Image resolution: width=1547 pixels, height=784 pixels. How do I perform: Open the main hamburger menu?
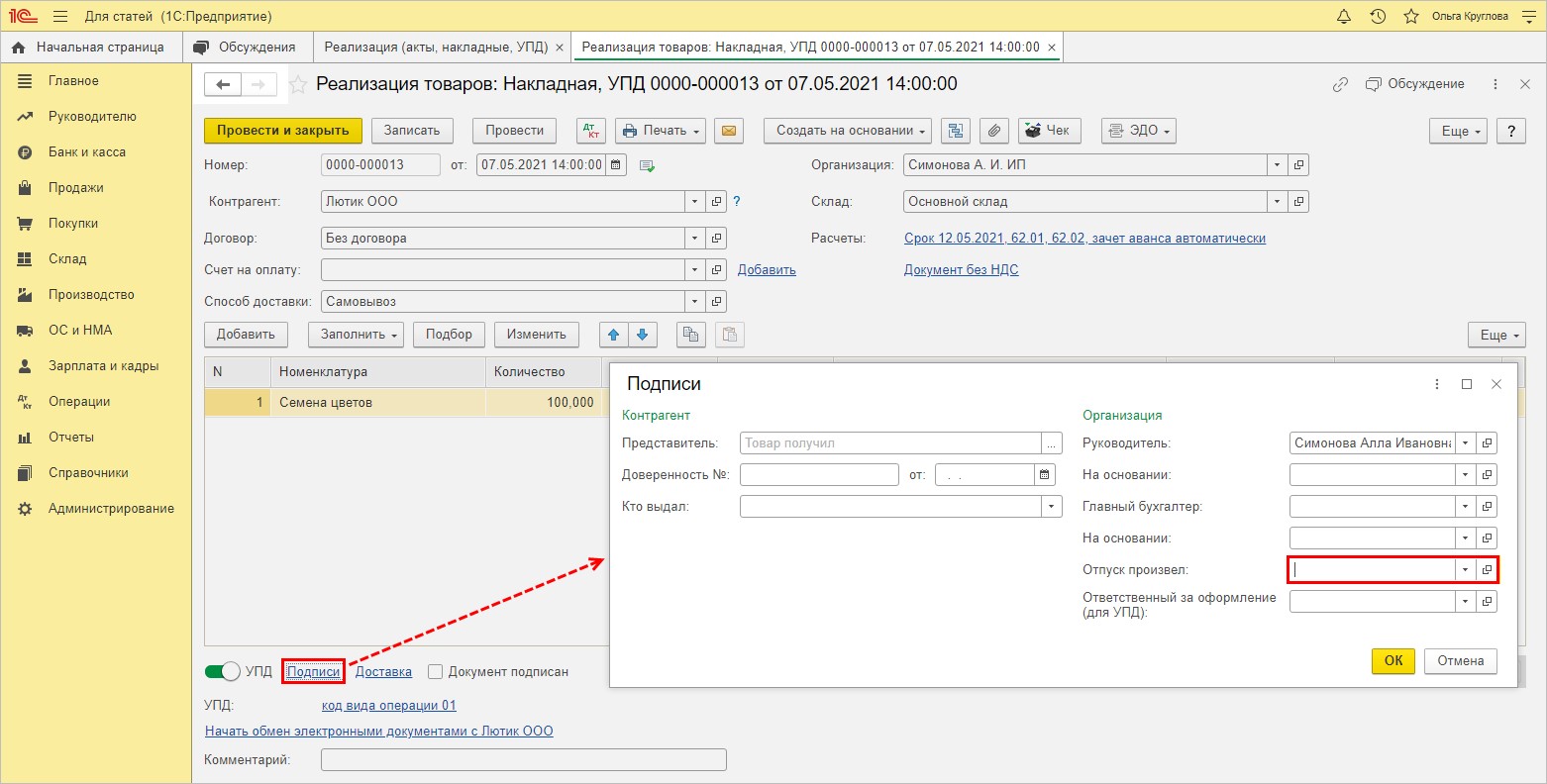pos(60,16)
